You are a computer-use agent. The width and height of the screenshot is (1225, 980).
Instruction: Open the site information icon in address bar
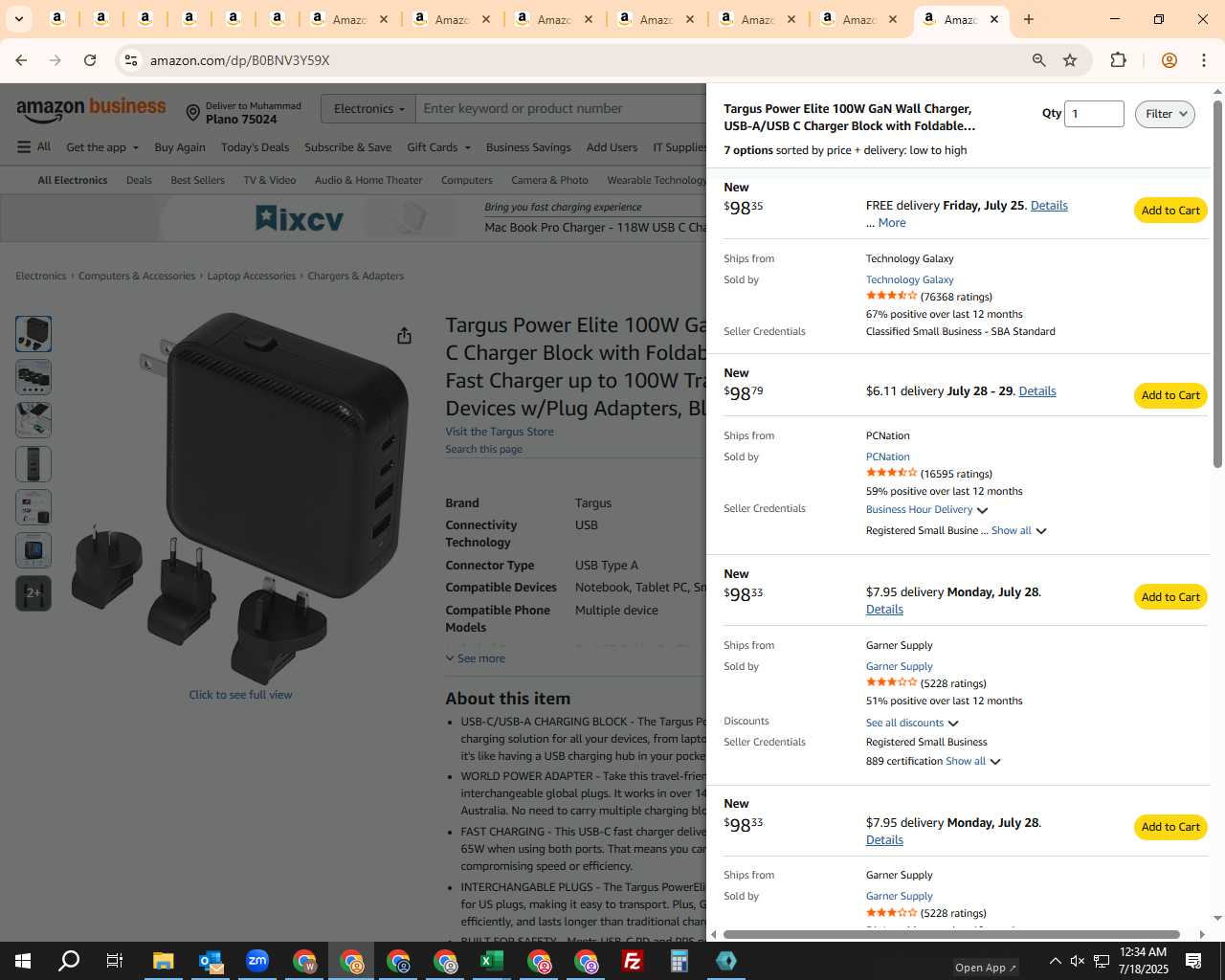click(131, 60)
